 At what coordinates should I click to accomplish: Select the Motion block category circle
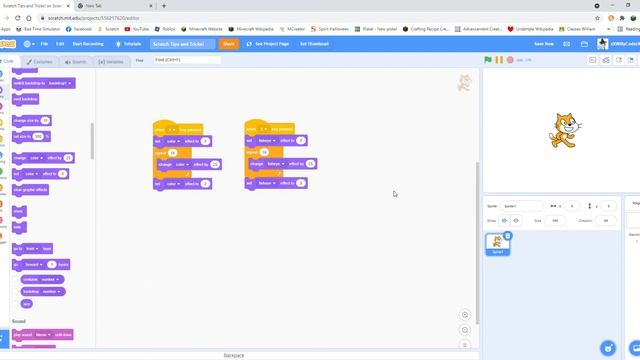pos(1,74)
